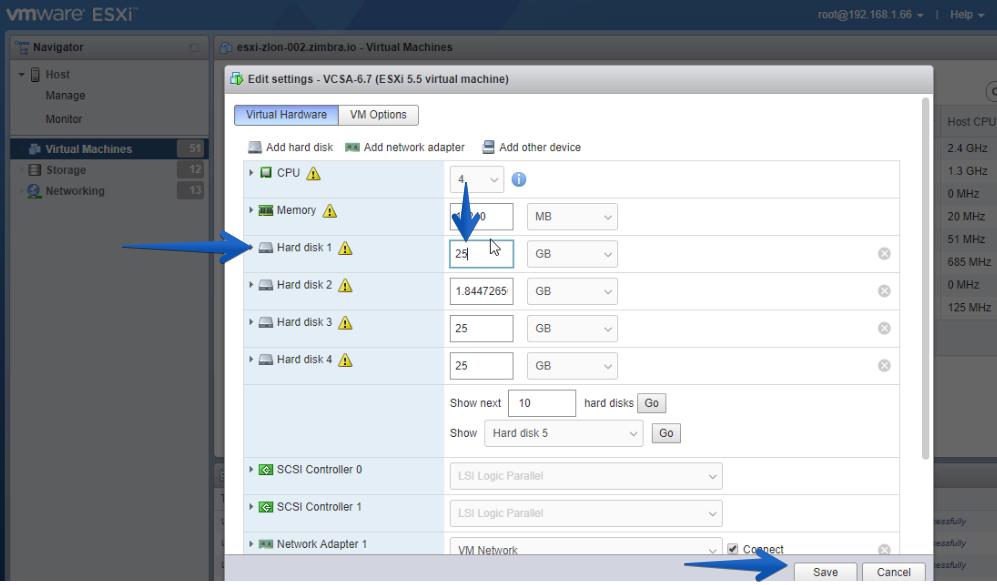Viewport: 997px width, 585px height.
Task: Expand SCSI Controller 0 details
Action: click(251, 470)
